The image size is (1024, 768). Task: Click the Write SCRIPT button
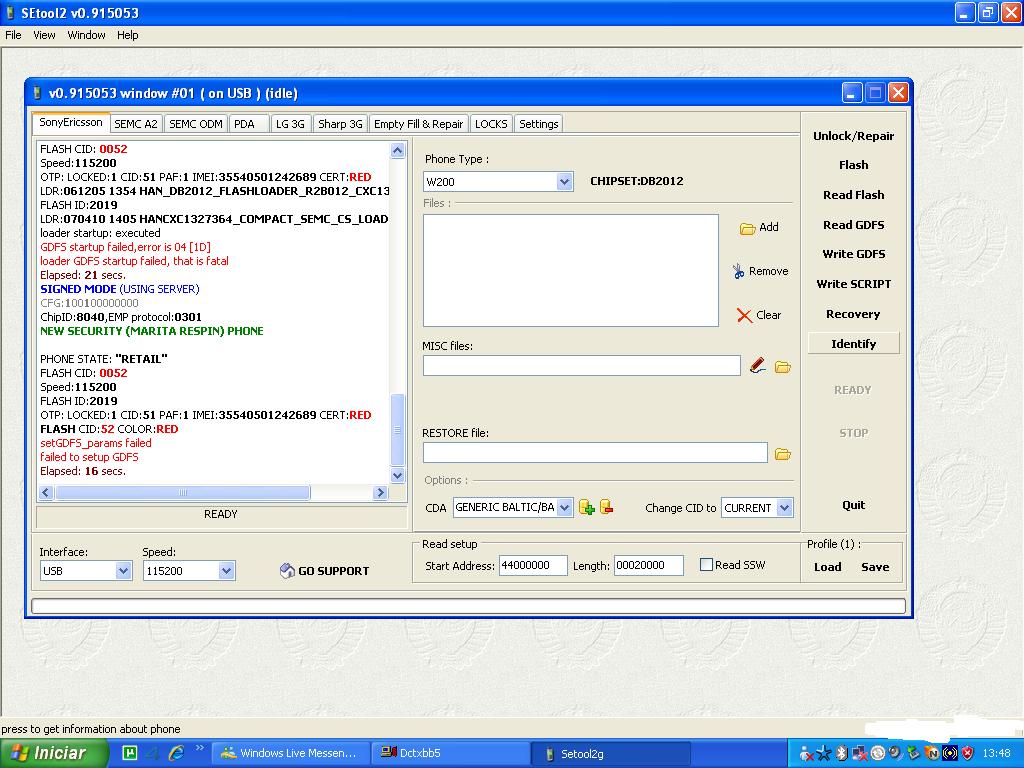click(x=853, y=284)
